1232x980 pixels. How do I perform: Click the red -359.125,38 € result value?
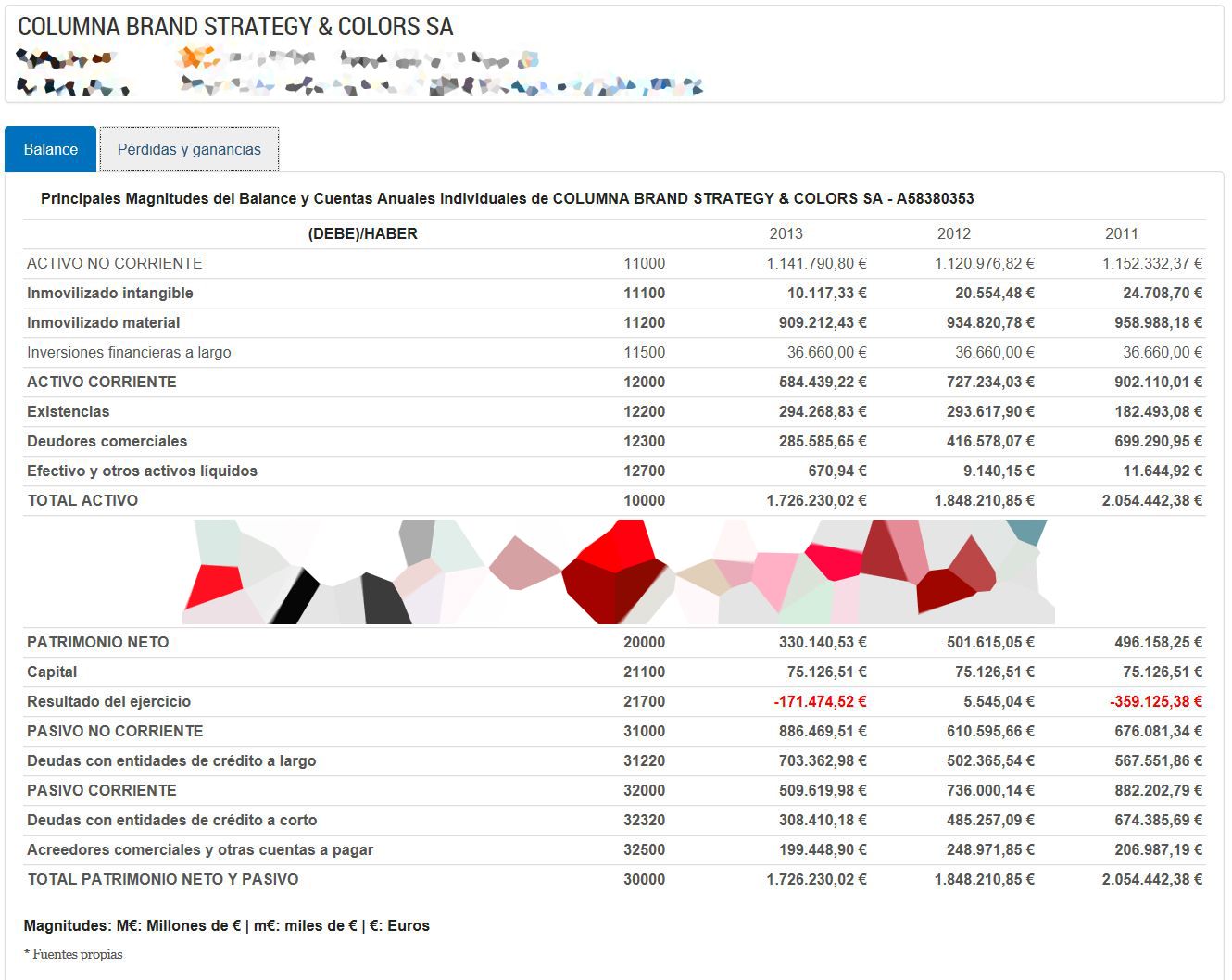pos(1156,701)
